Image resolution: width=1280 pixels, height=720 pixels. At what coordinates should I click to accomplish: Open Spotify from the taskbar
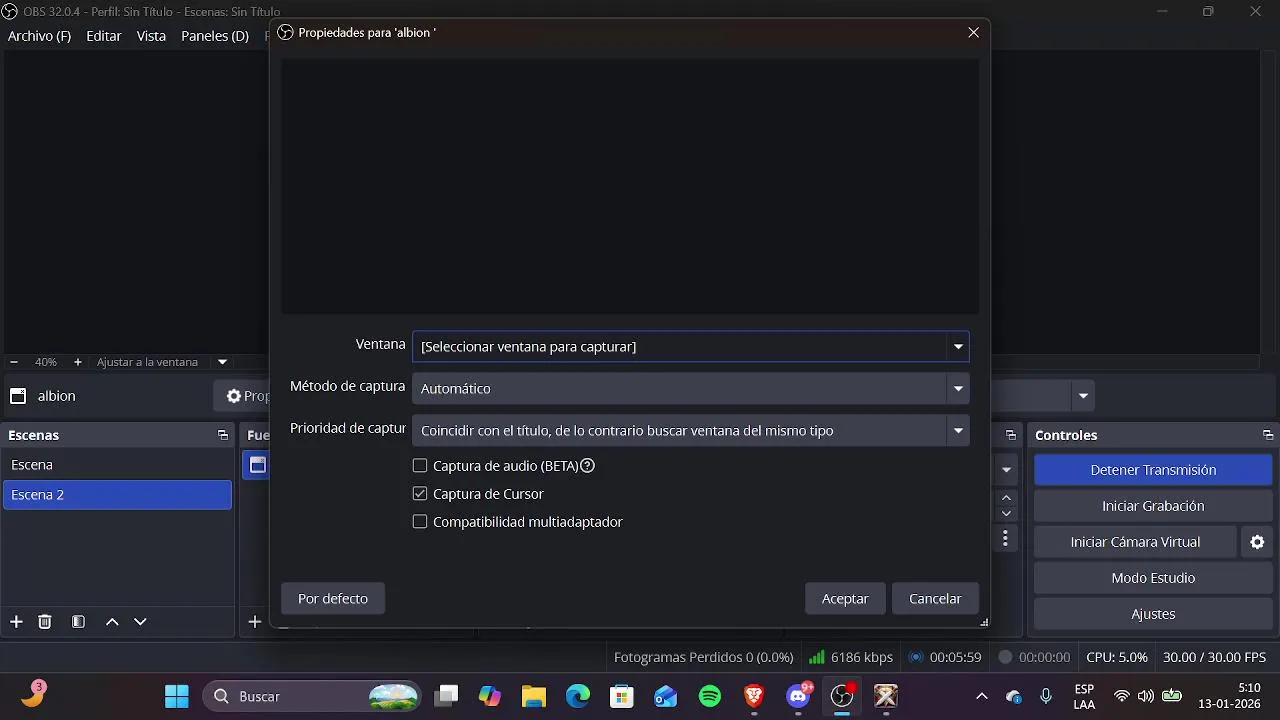click(x=710, y=696)
